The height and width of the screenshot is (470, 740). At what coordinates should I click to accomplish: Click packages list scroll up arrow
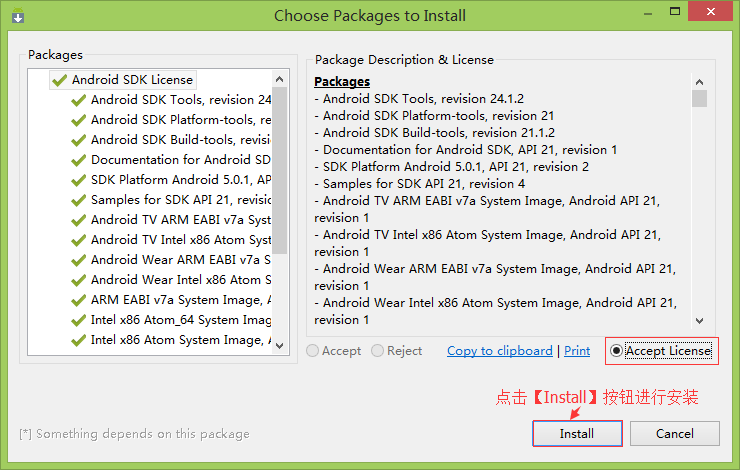pos(279,79)
